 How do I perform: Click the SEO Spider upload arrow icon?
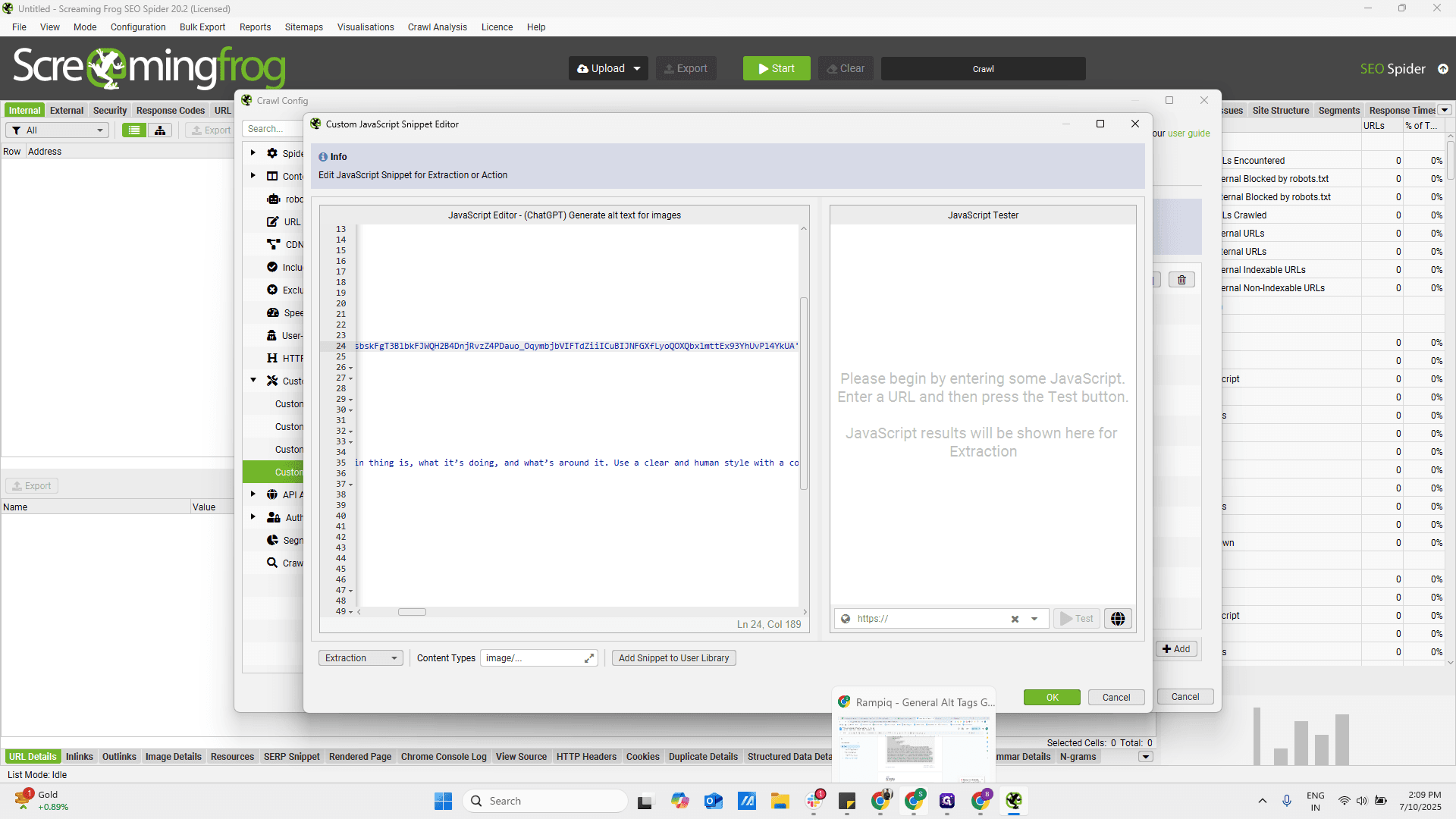[1443, 69]
